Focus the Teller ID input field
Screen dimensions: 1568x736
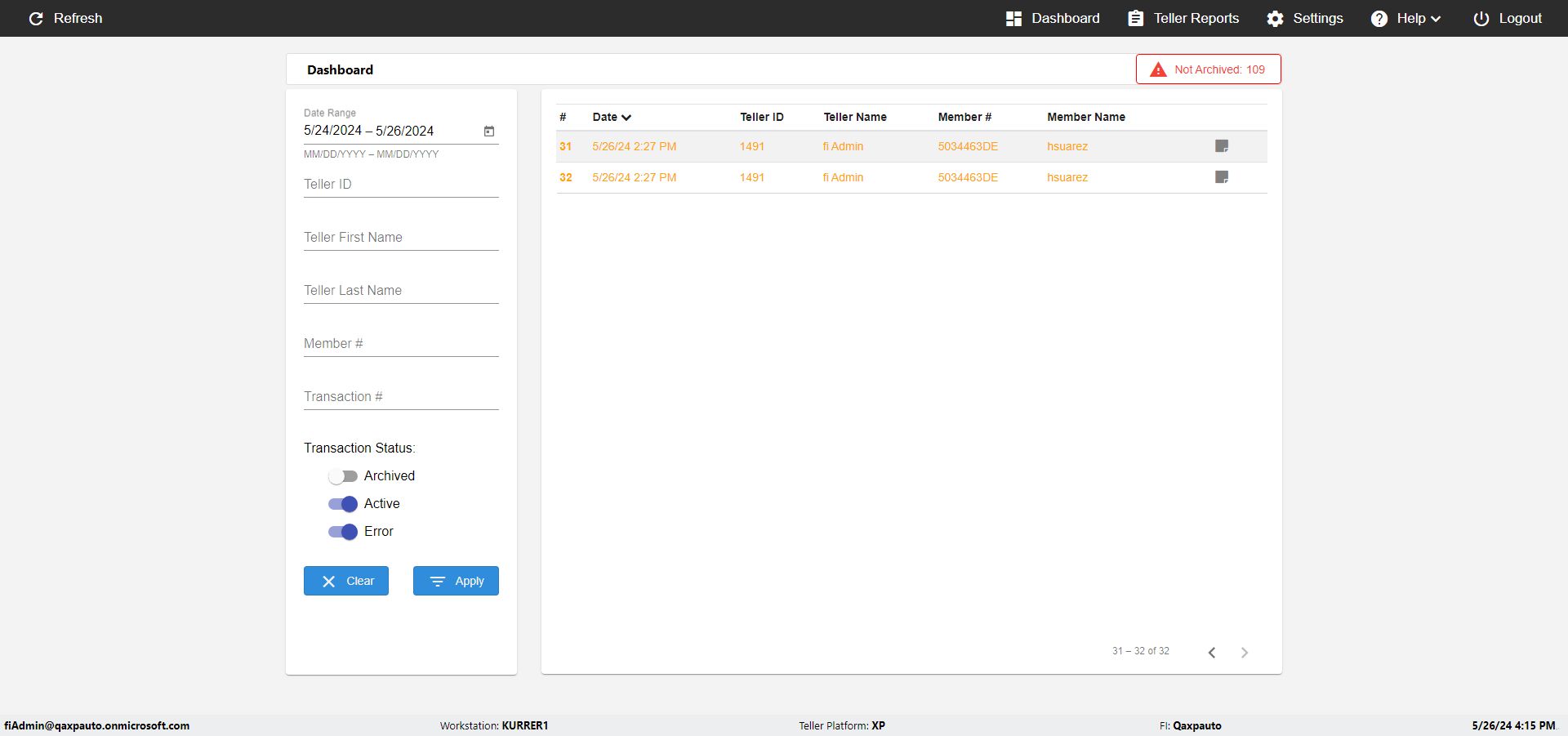pyautogui.click(x=401, y=185)
